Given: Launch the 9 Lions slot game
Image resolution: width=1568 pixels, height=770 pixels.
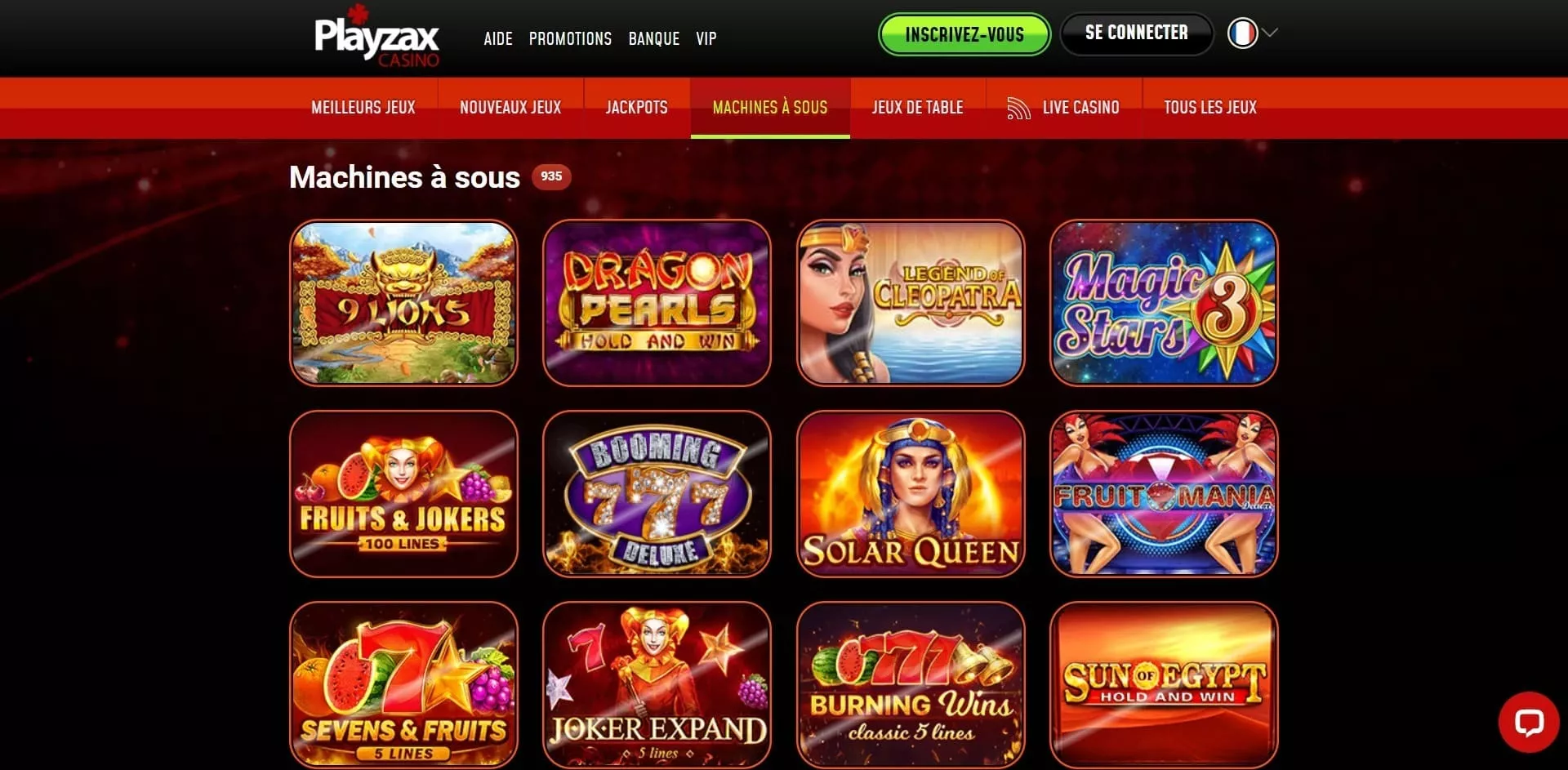Looking at the screenshot, I should point(403,303).
